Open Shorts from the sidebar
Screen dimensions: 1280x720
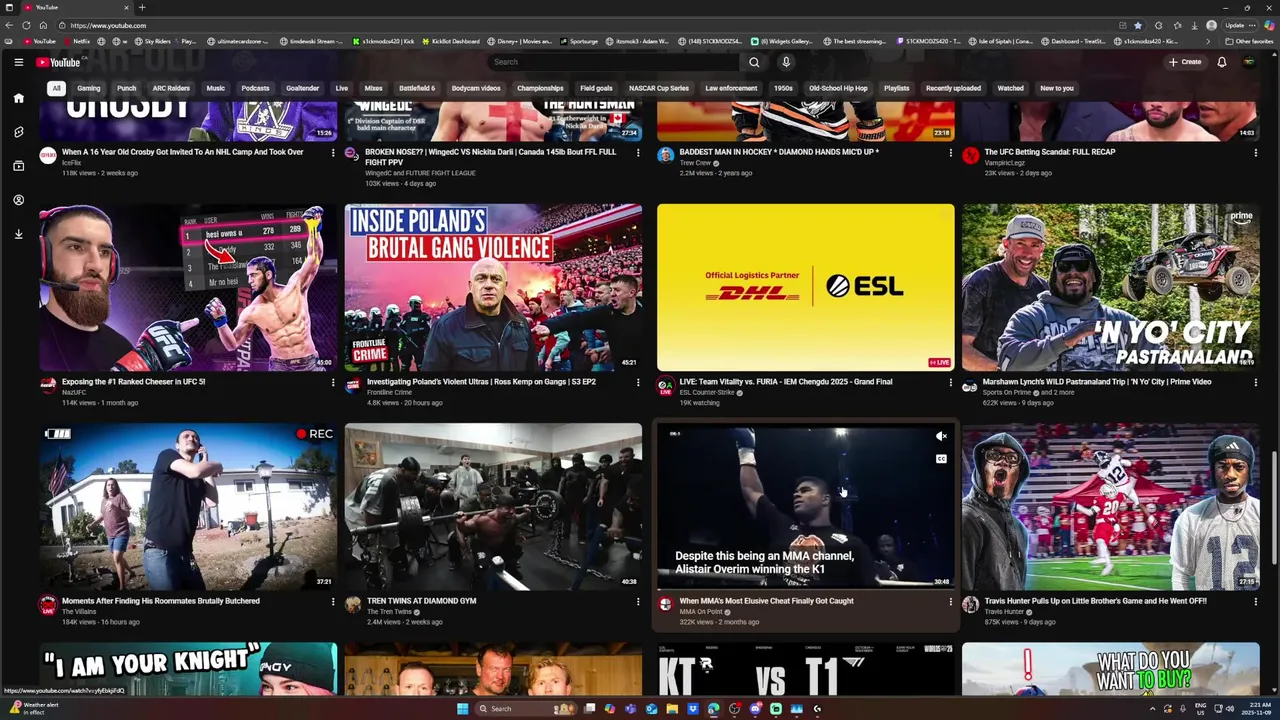[18, 132]
